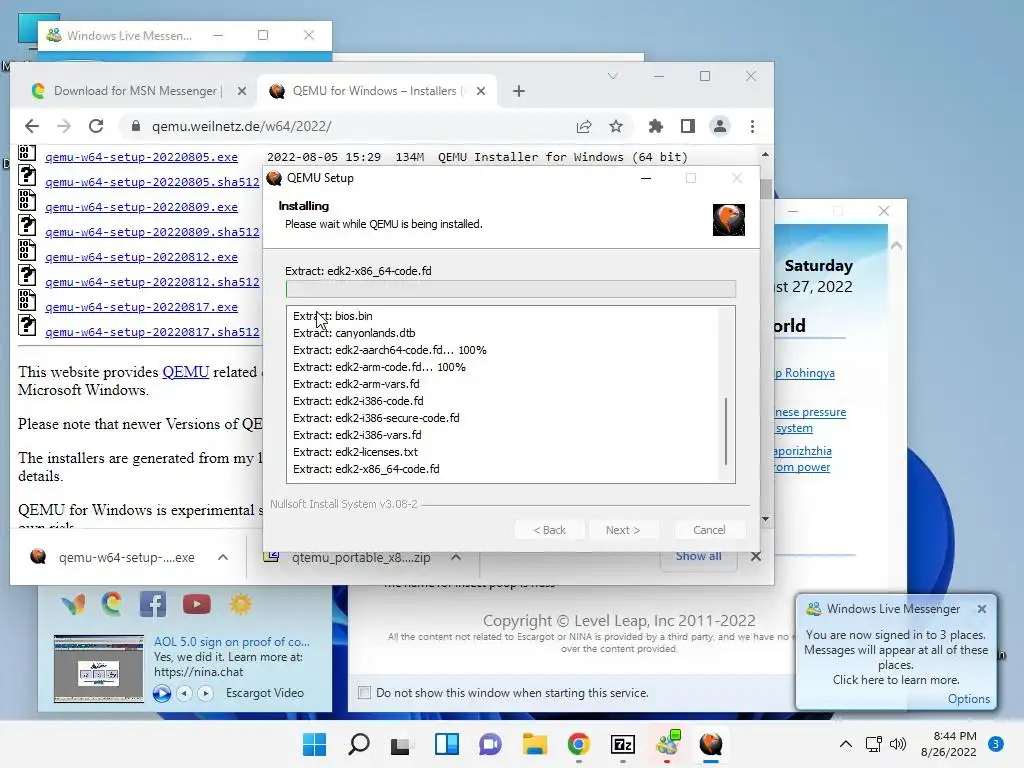Screen dimensions: 1024x768
Task: Expand options for qtemu_portable zip download
Action: coord(456,557)
